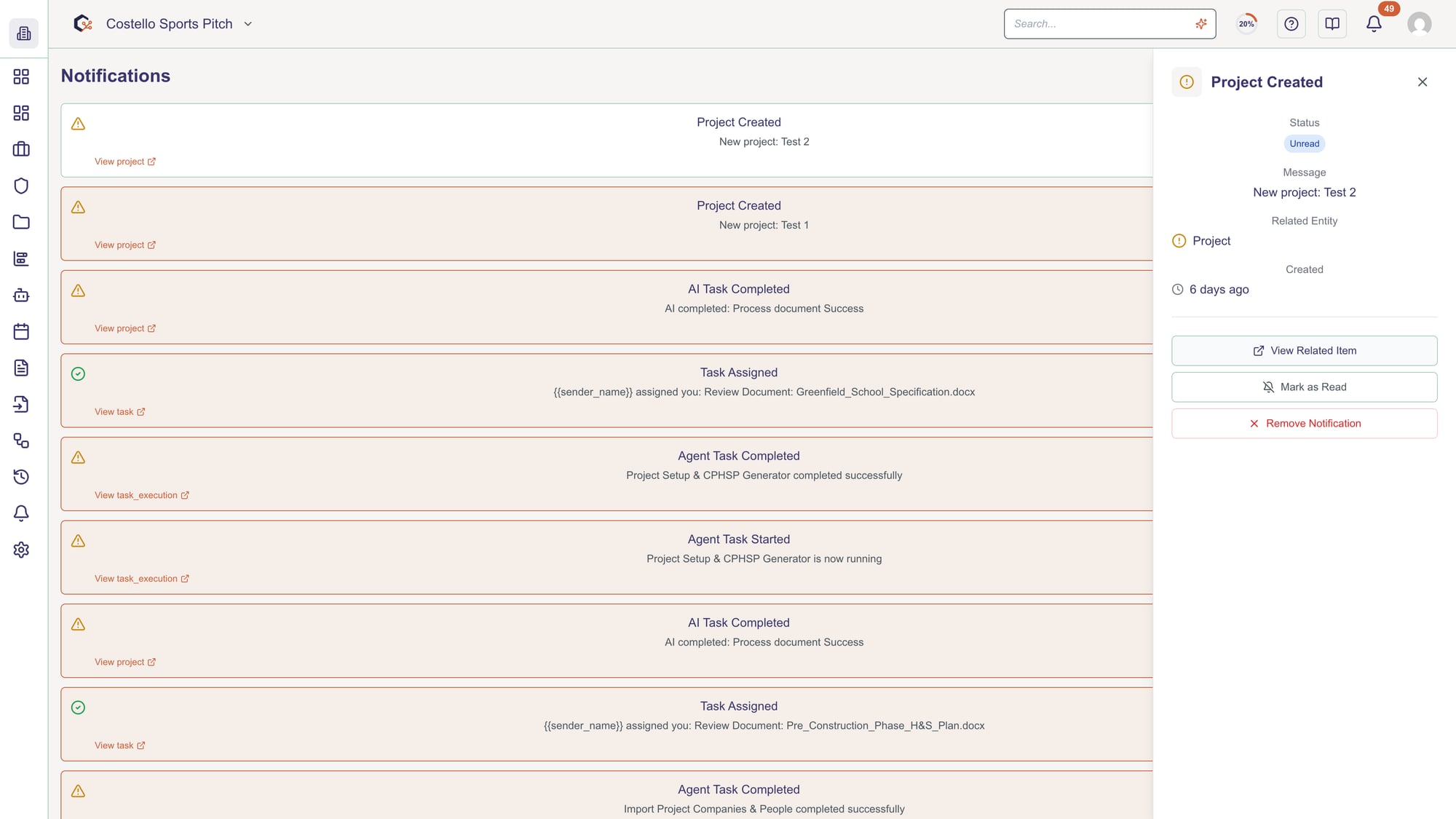Click the AI sparkle icon in the search bar

click(x=1201, y=23)
